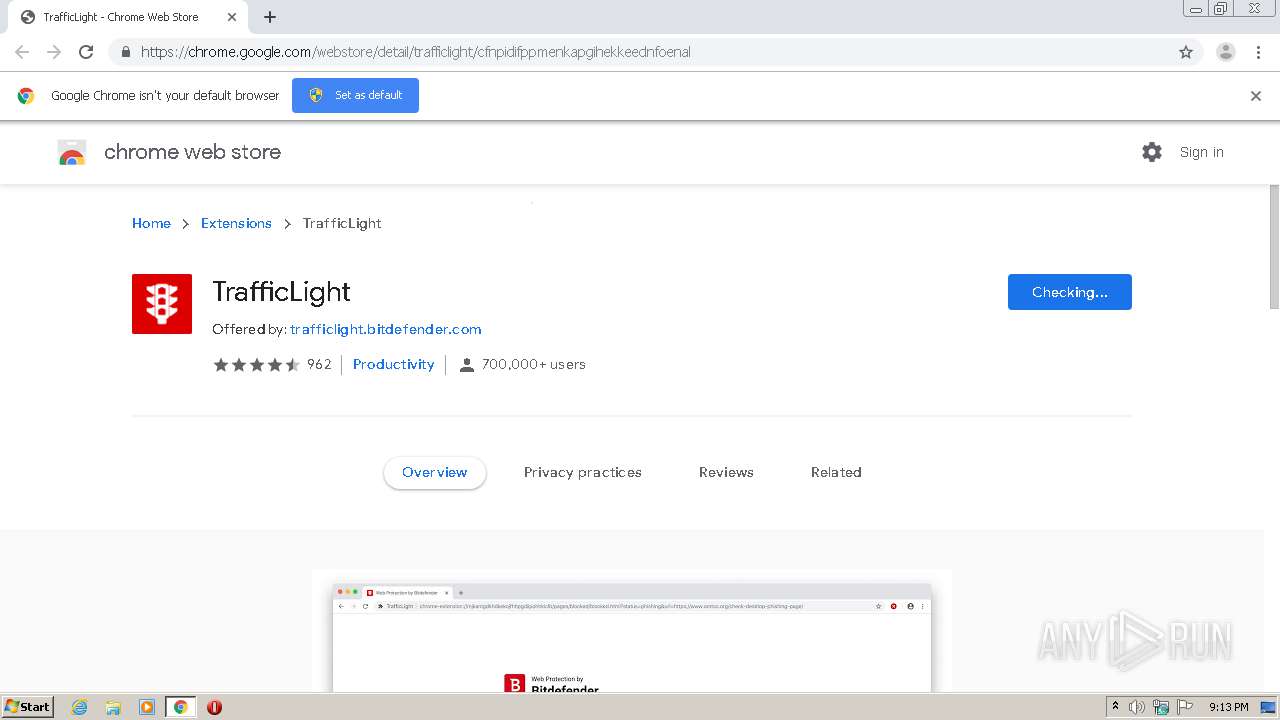Click the TrafficLight extension title
This screenshot has width=1280, height=720.
tap(281, 292)
